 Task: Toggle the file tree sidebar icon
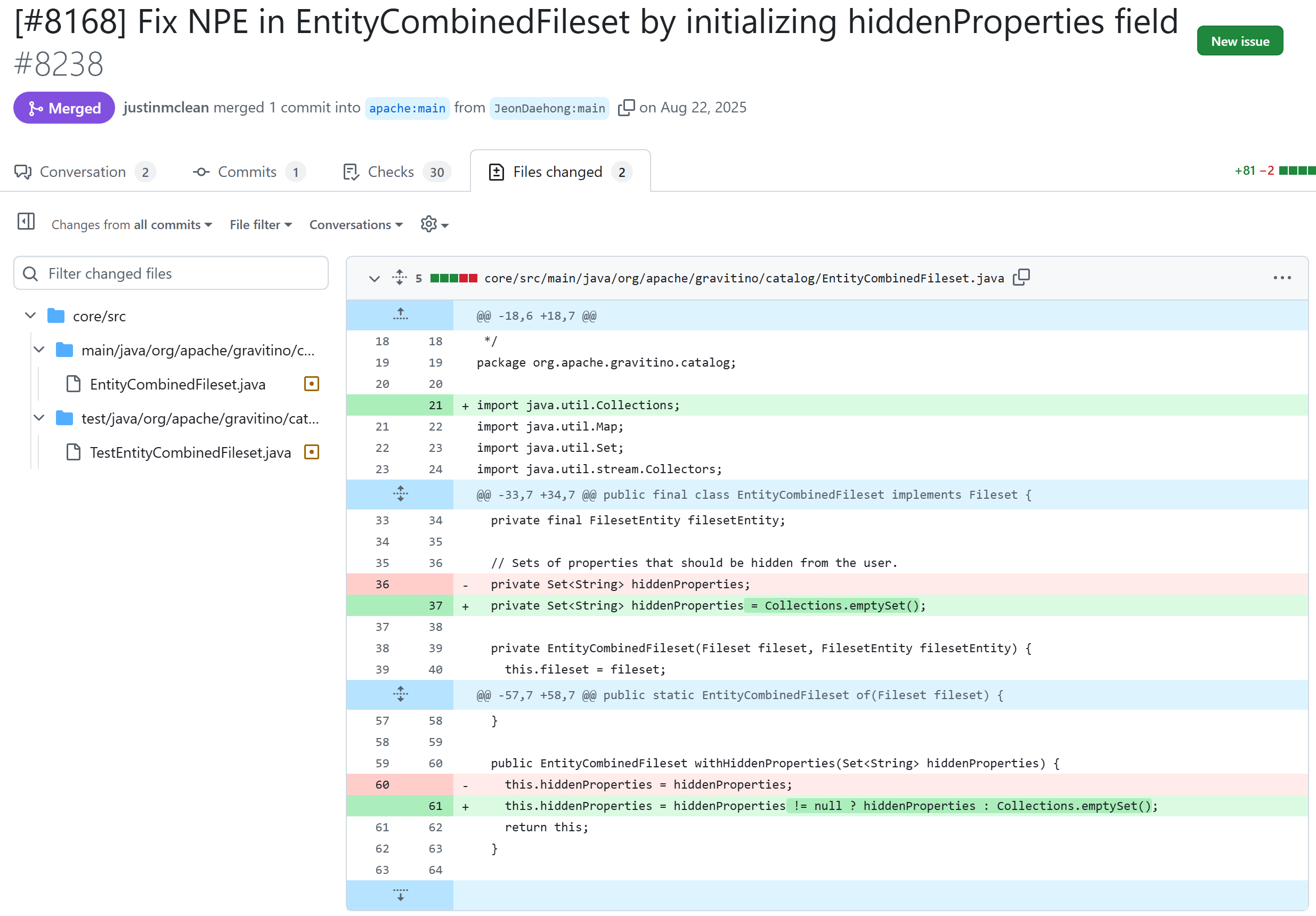pyautogui.click(x=26, y=221)
